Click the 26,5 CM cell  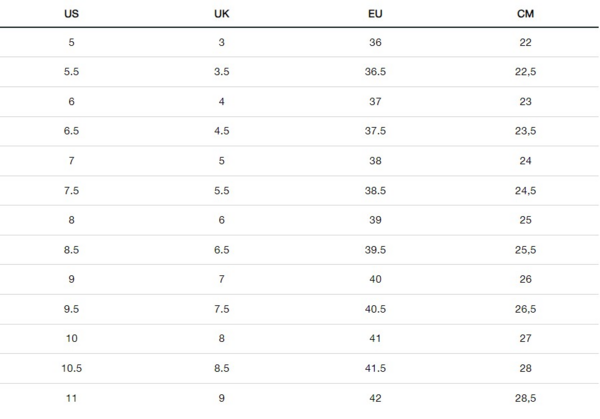click(x=525, y=309)
